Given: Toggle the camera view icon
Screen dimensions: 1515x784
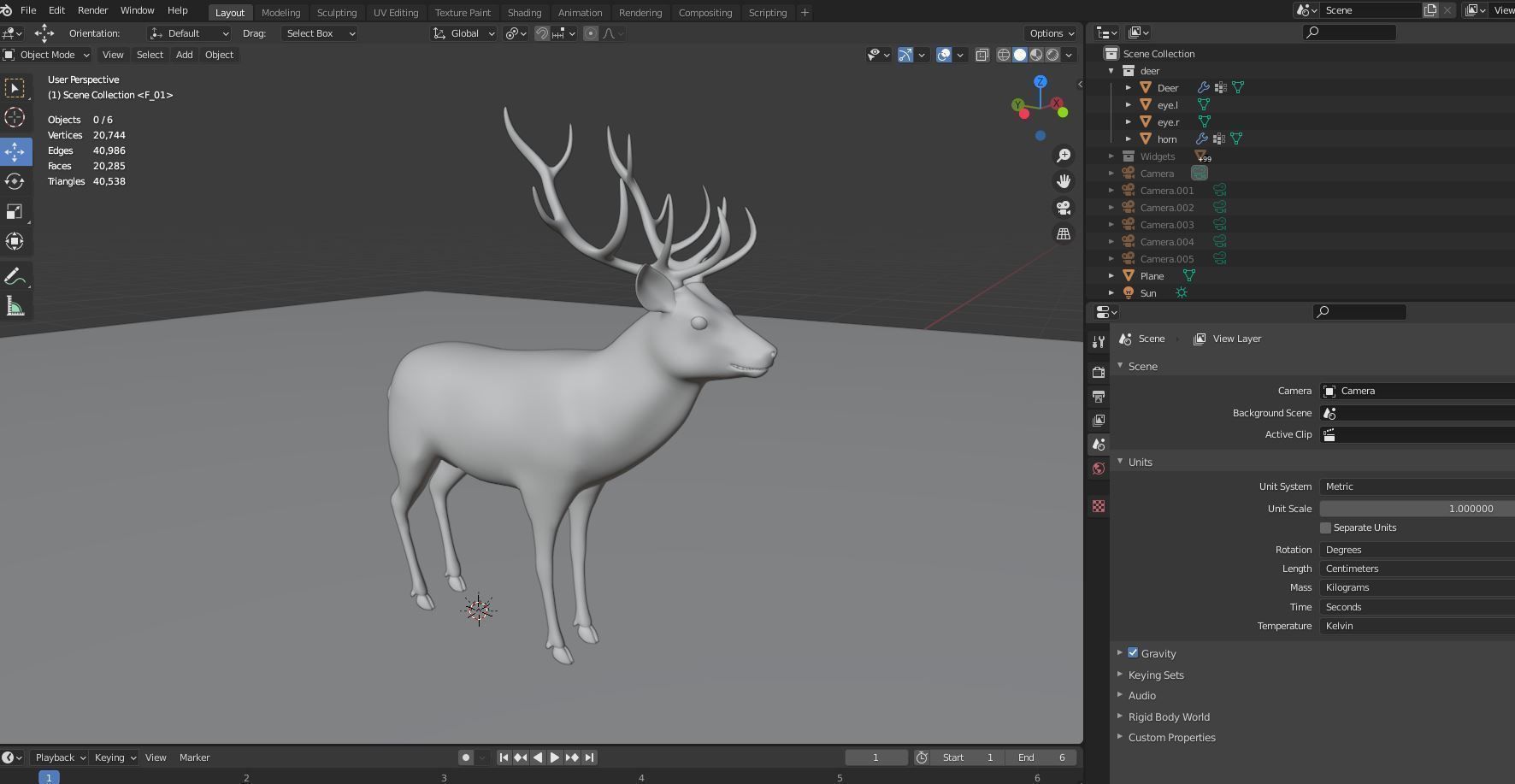Looking at the screenshot, I should click(1064, 208).
